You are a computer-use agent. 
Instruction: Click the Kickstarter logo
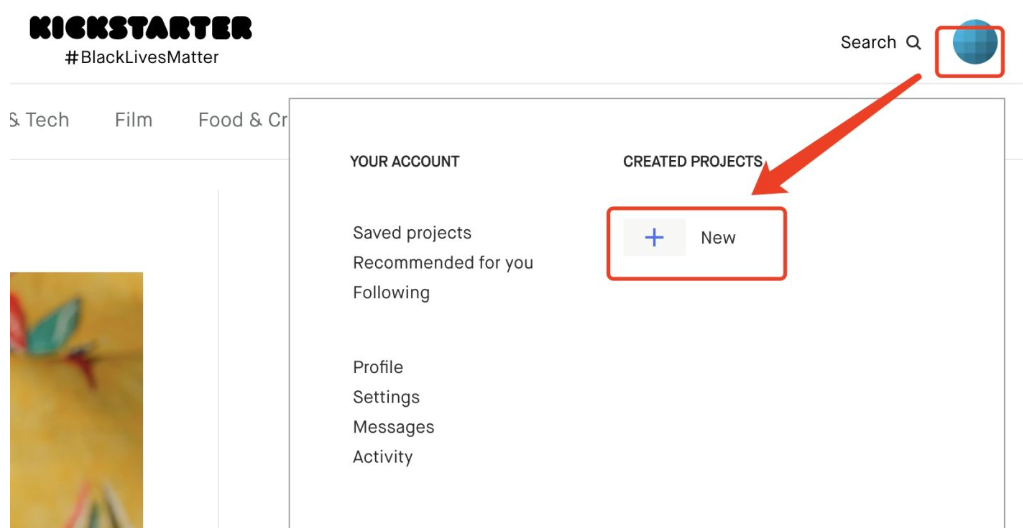(140, 28)
